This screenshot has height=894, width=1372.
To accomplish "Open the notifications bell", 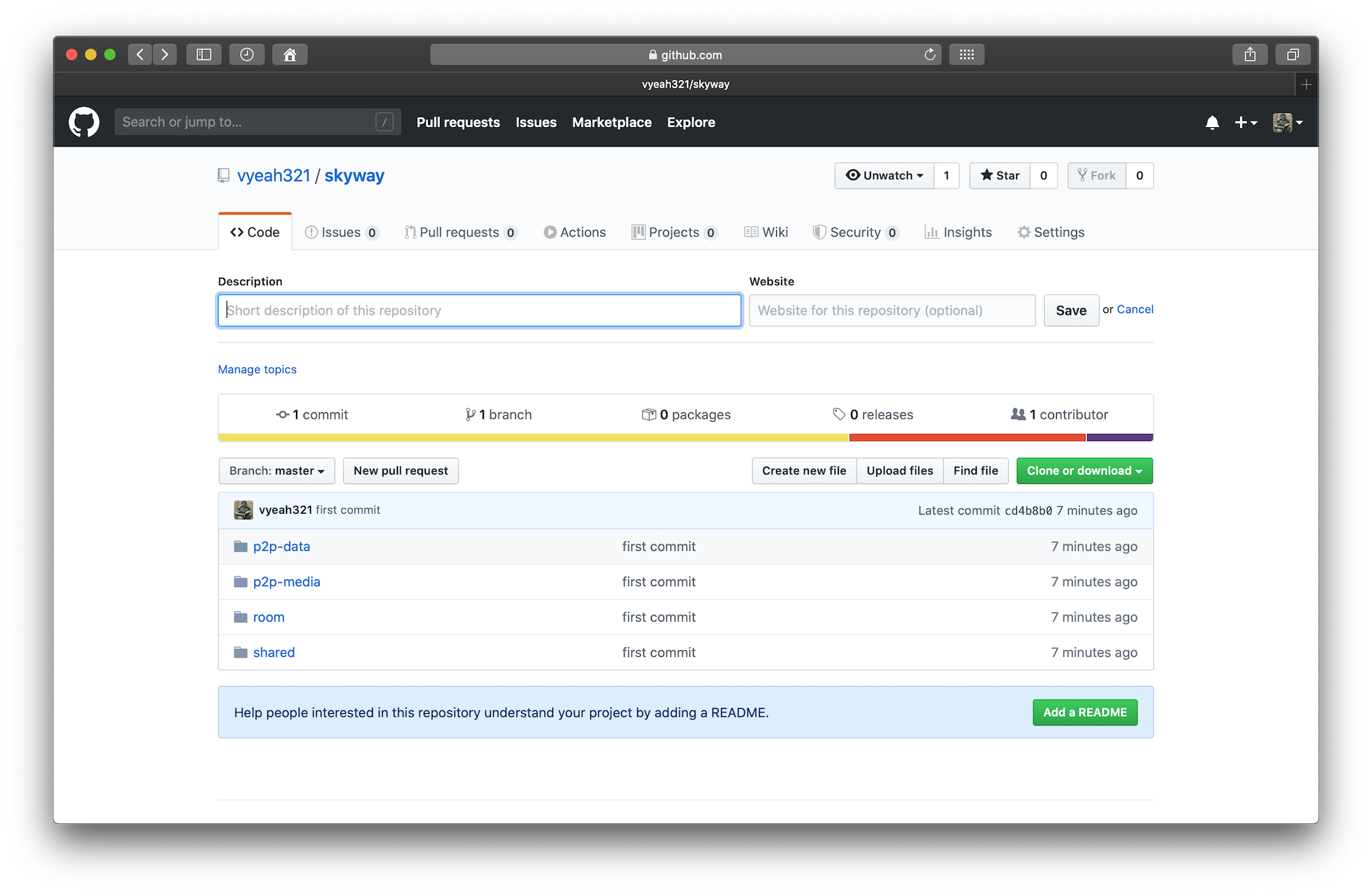I will point(1212,122).
